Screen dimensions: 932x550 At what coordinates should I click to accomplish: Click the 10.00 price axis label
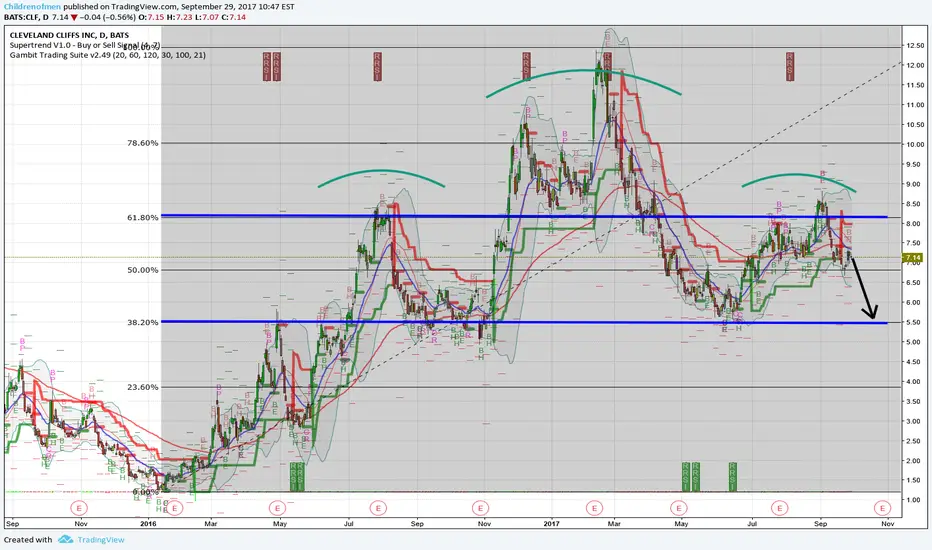[915, 144]
